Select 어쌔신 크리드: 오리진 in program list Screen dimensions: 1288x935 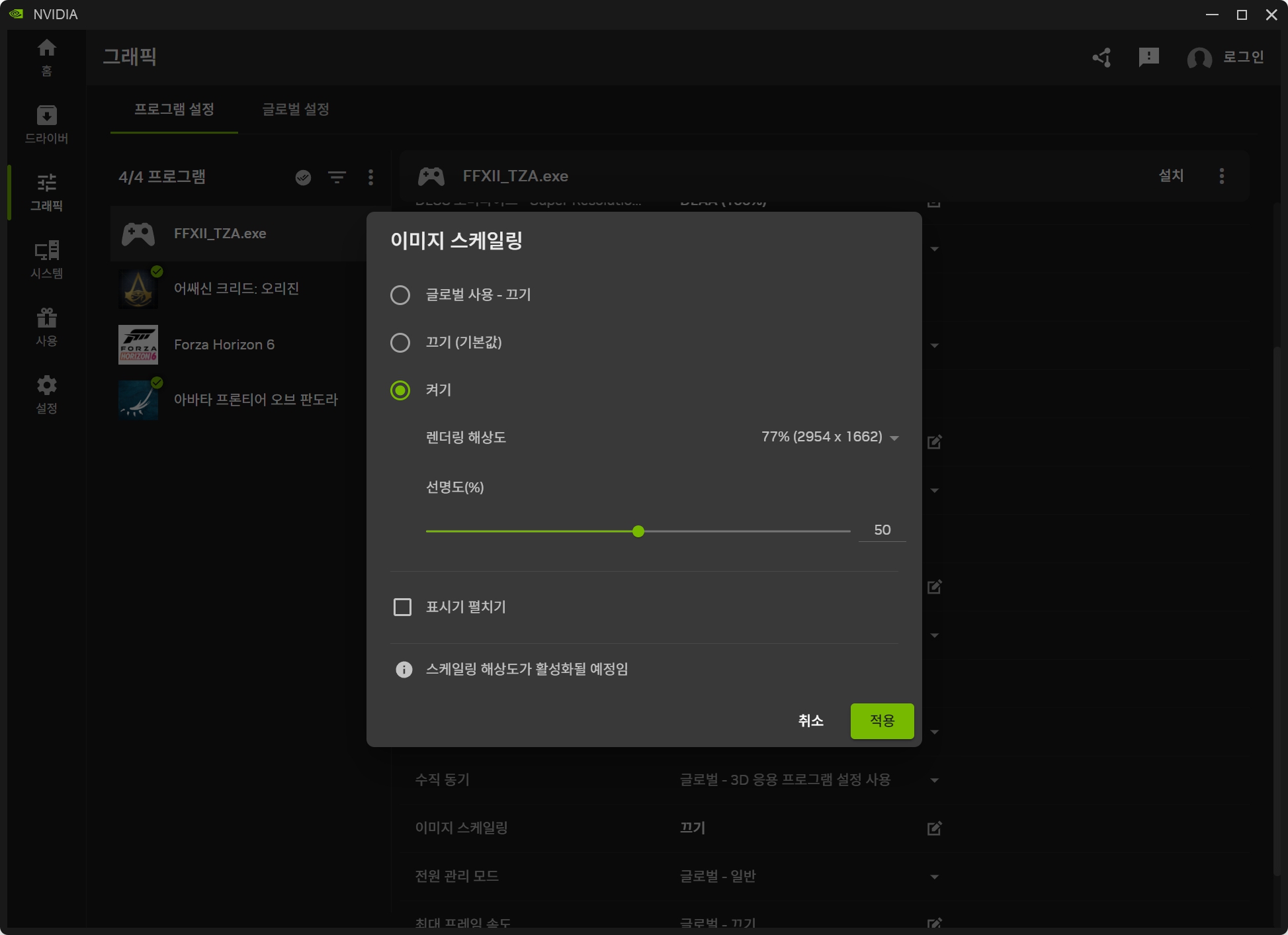[238, 289]
